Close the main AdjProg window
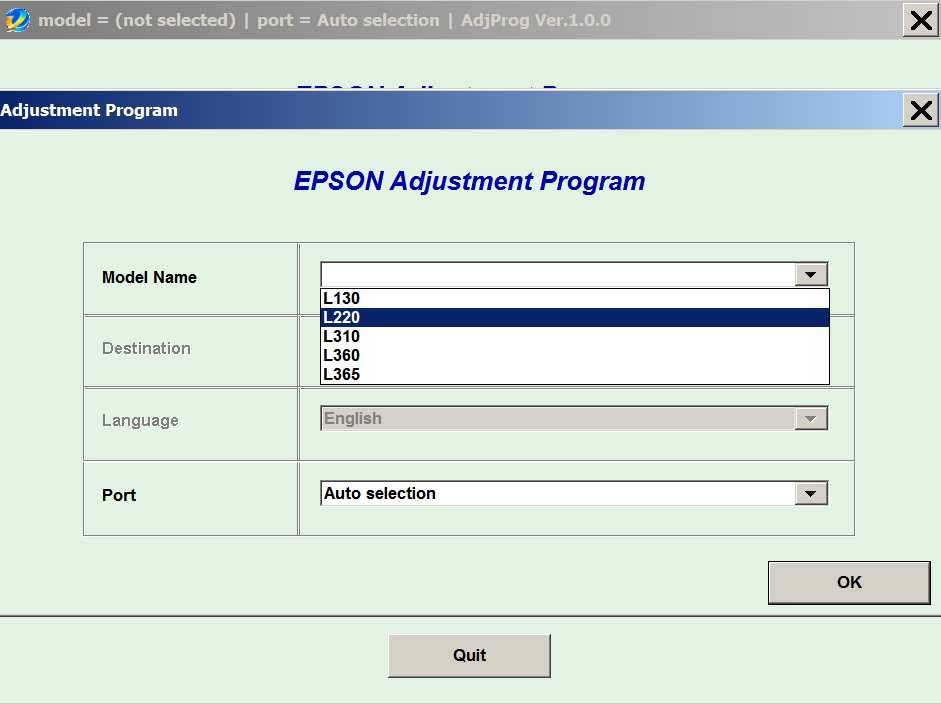The image size is (941, 704). (921, 21)
